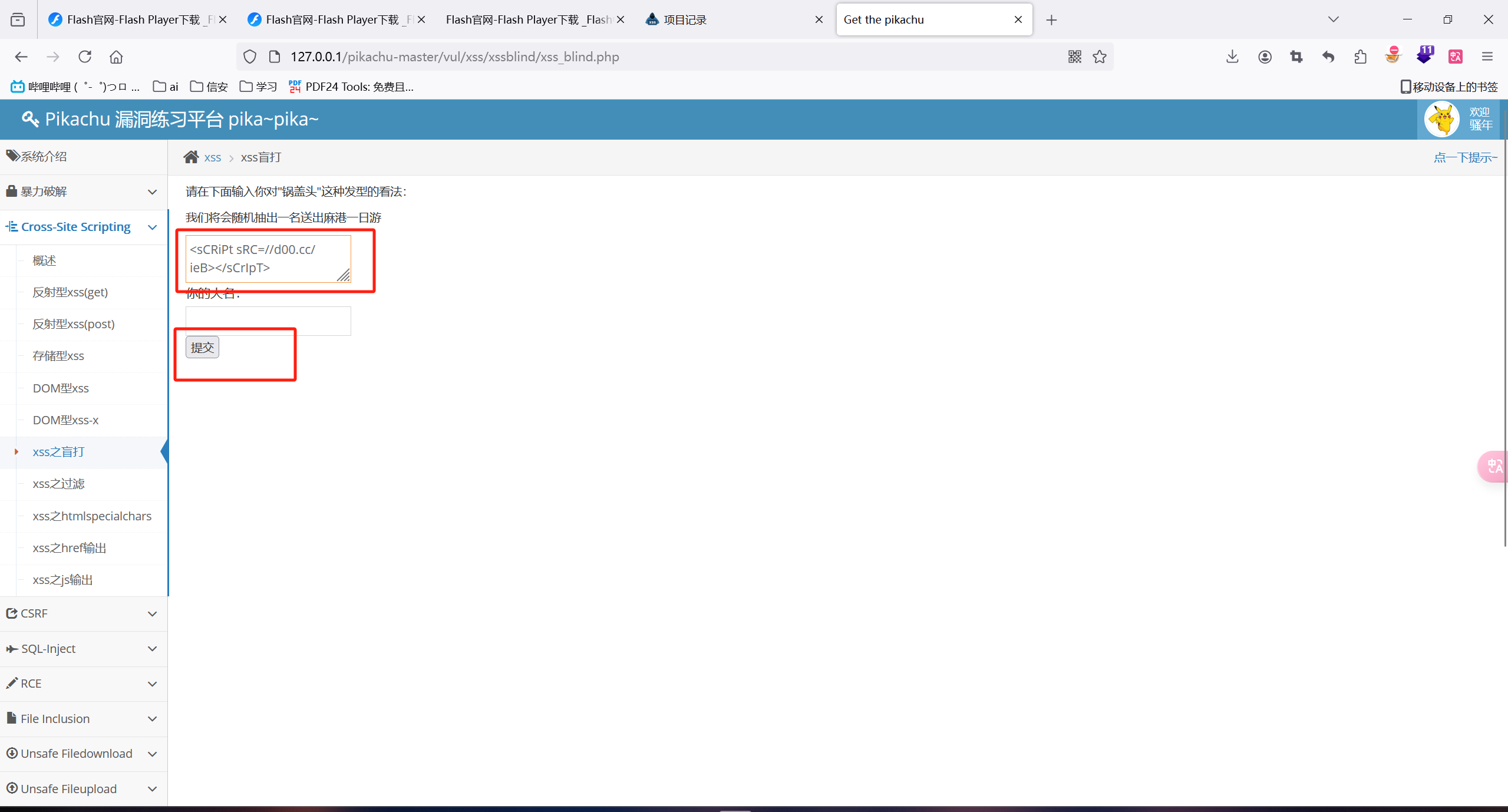This screenshot has width=1508, height=812.
Task: Open the tab overview icon
Action: click(18, 19)
